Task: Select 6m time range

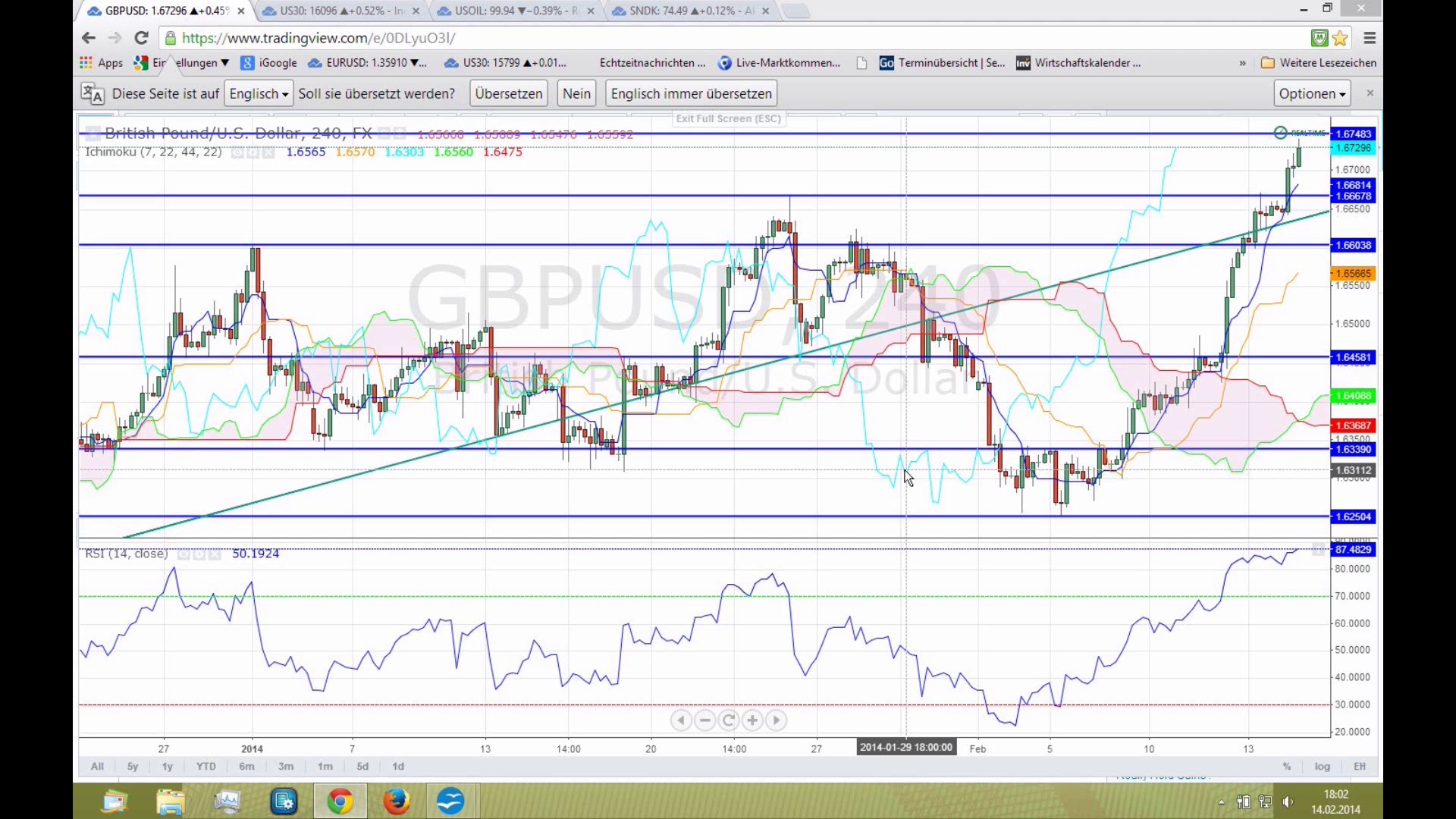Action: [x=246, y=767]
